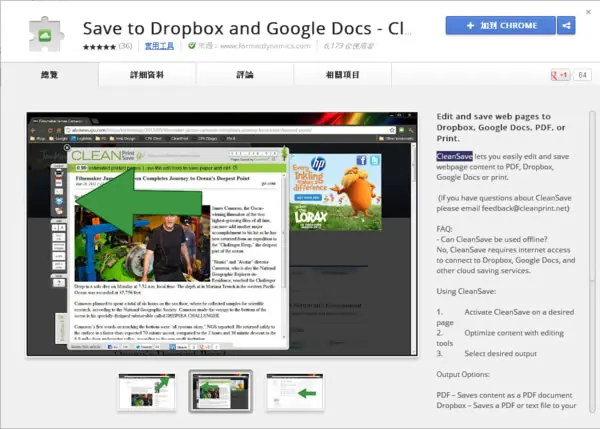Click the description panel scrollbar
The width and height of the screenshot is (600, 429).
592,262
